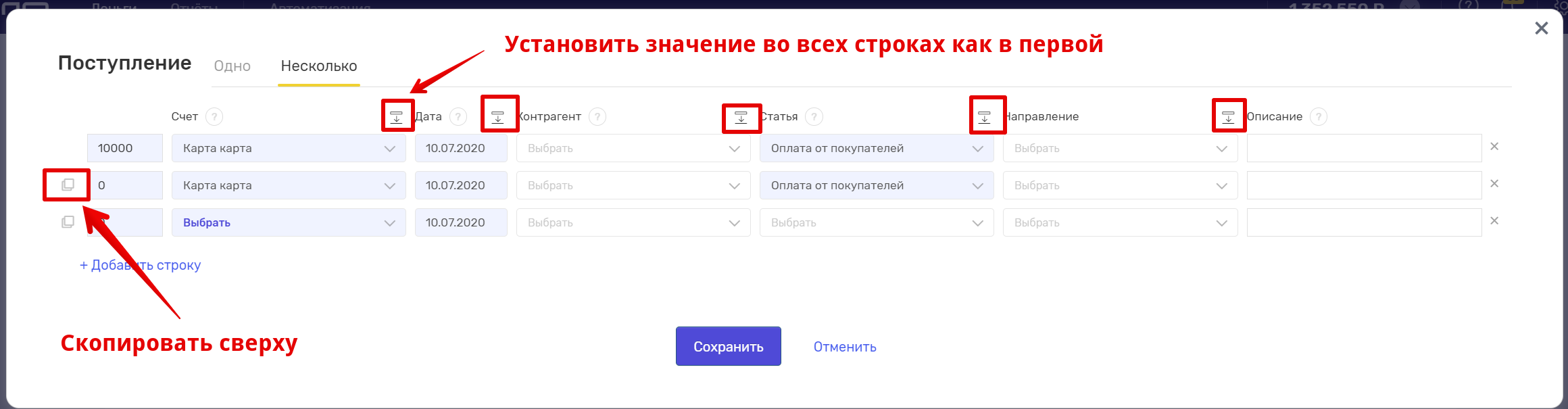Expand first row Контрагент dropdown
This screenshot has height=409, width=1568.
pos(633,148)
